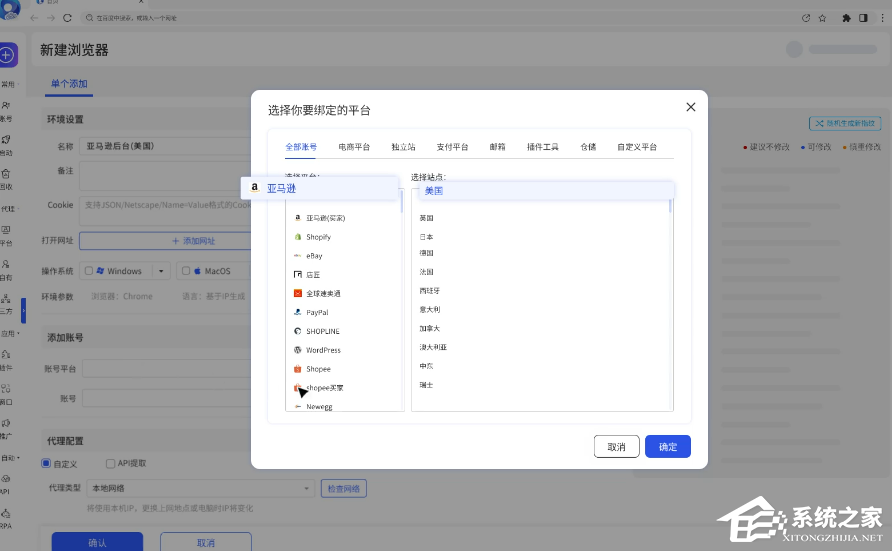Open the 代理类型 本地网络 dropdown
Viewport: 892px width, 551px height.
click(x=200, y=488)
